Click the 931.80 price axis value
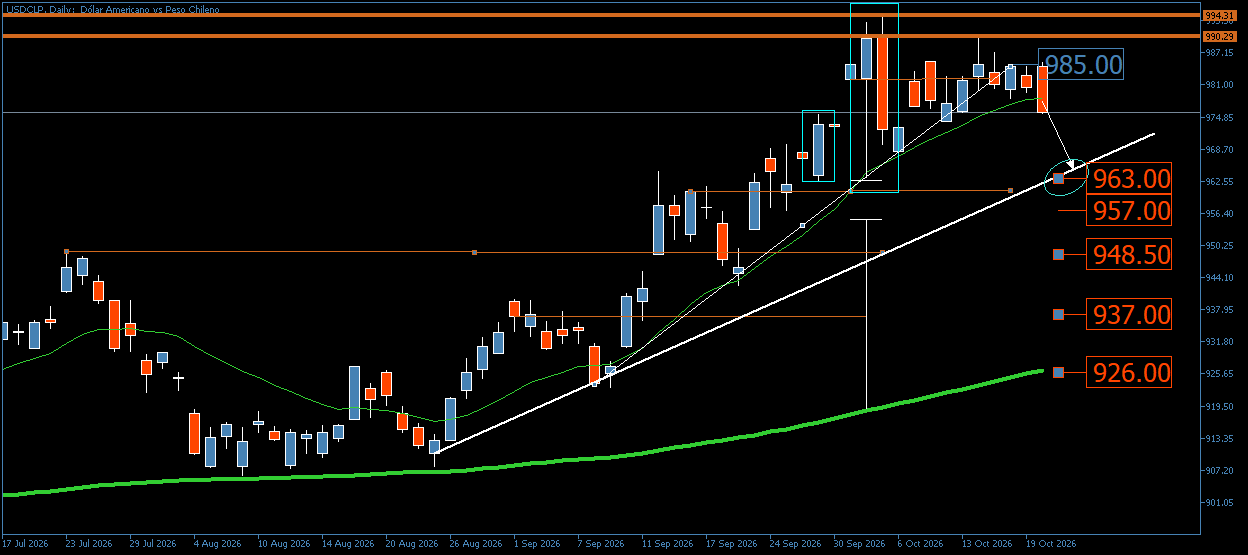Screen dimensions: 1248x555 (x=1219, y=341)
